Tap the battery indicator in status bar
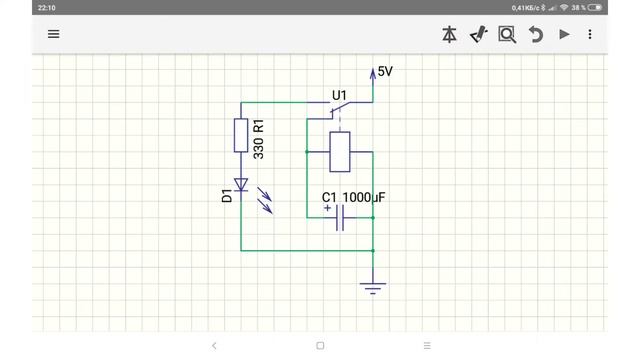640x360 pixels. point(595,7)
